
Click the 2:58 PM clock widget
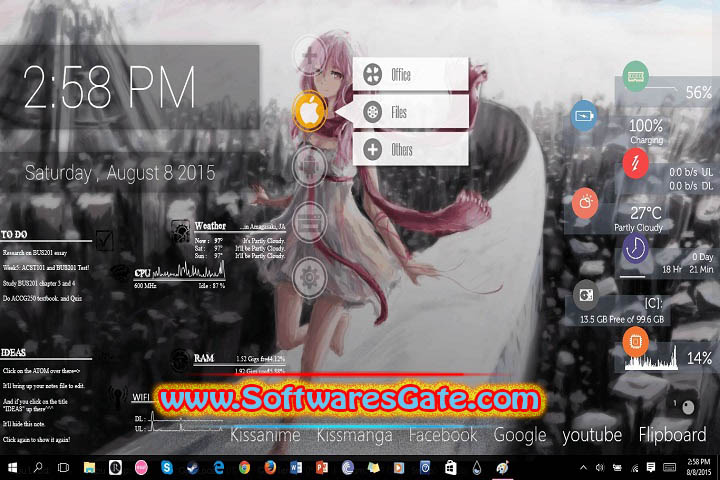tap(110, 87)
